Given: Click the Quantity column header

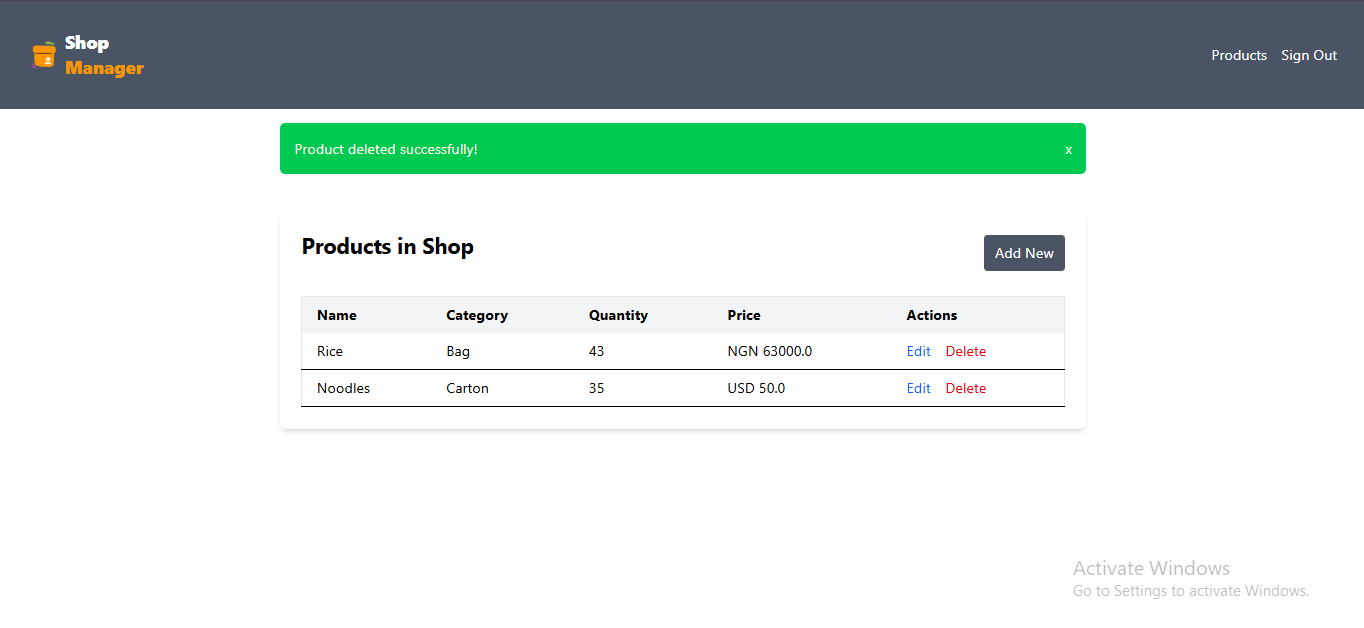Looking at the screenshot, I should [618, 315].
